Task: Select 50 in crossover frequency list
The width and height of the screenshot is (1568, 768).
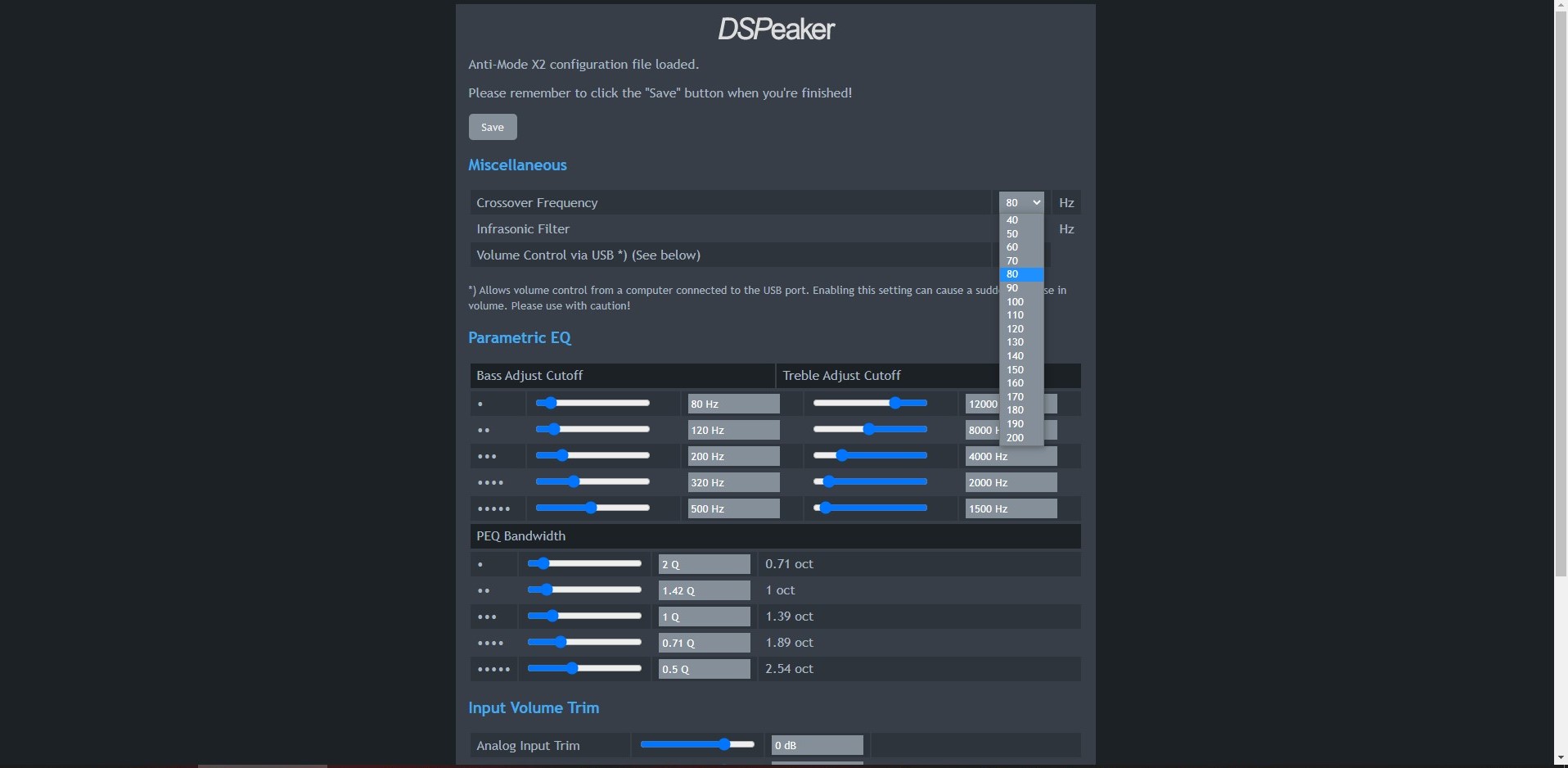Action: click(1021, 234)
